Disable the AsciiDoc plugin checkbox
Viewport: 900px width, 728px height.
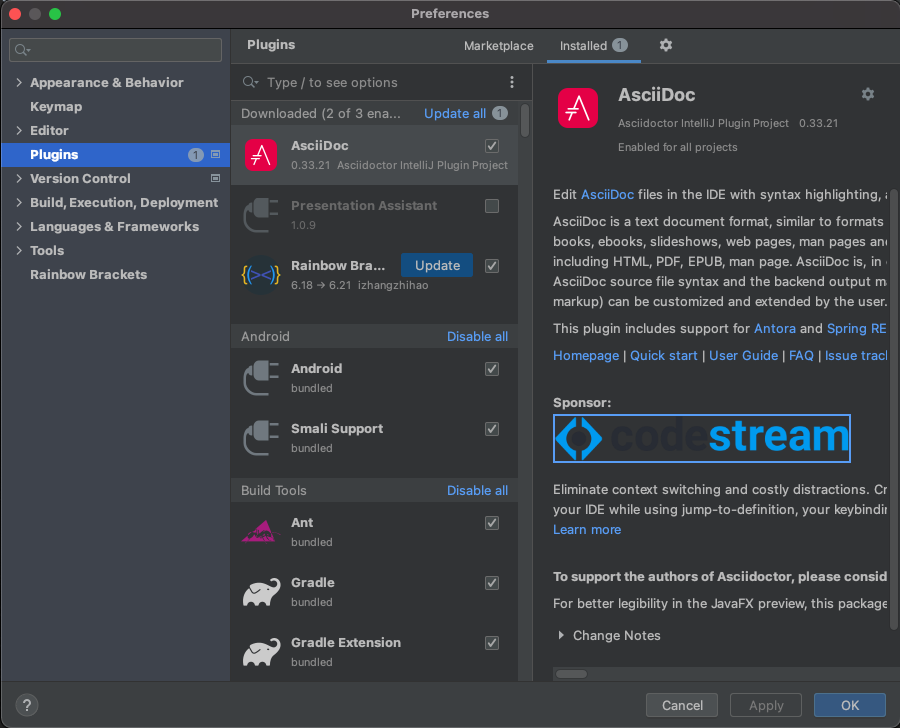click(492, 146)
